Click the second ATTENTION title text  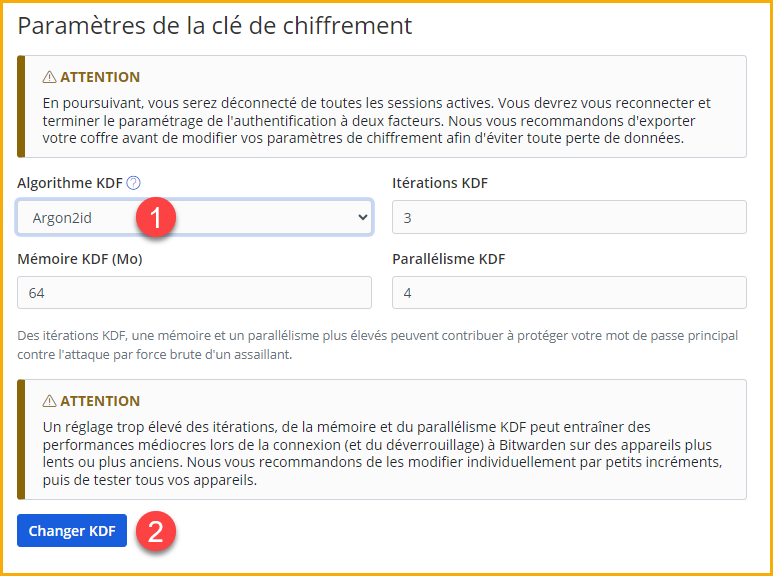pos(100,401)
